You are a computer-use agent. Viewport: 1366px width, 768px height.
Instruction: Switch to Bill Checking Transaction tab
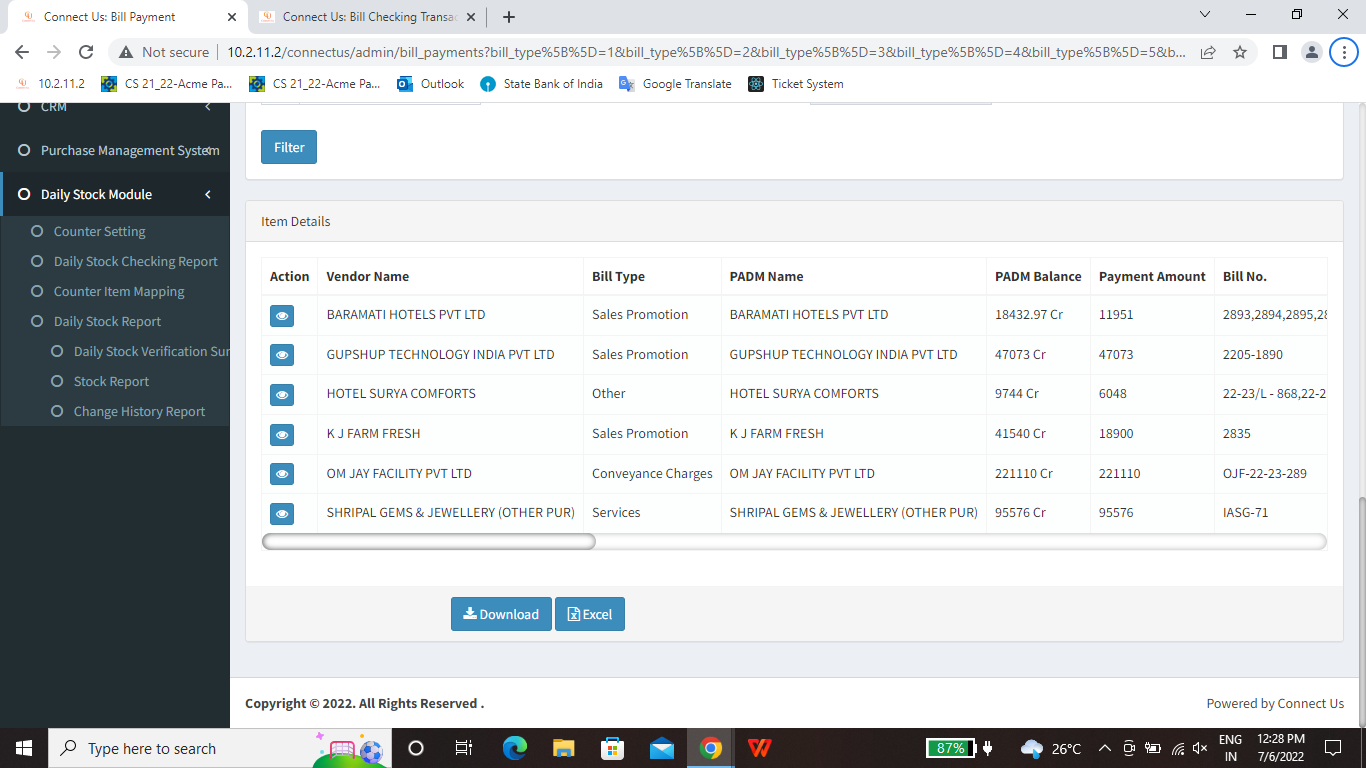tap(369, 17)
